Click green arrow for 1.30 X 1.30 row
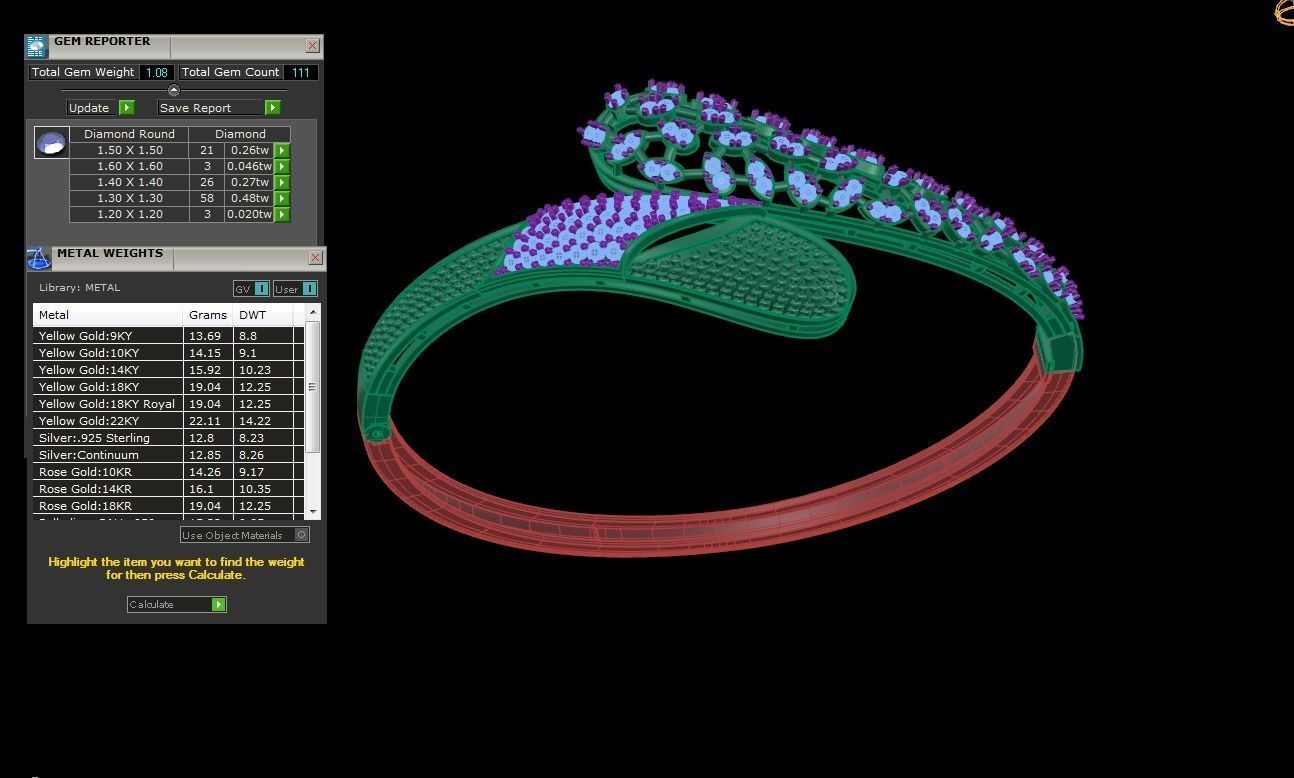This screenshot has height=778, width=1294. tap(282, 198)
